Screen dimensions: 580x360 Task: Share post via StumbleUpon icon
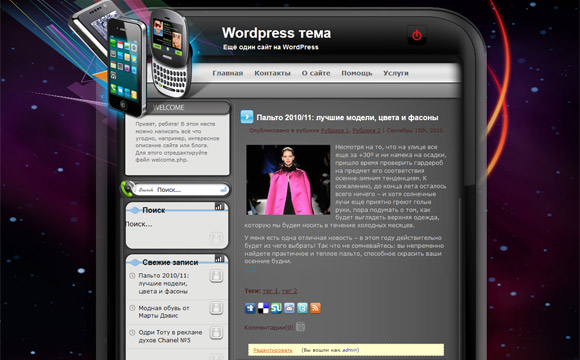pos(276,308)
